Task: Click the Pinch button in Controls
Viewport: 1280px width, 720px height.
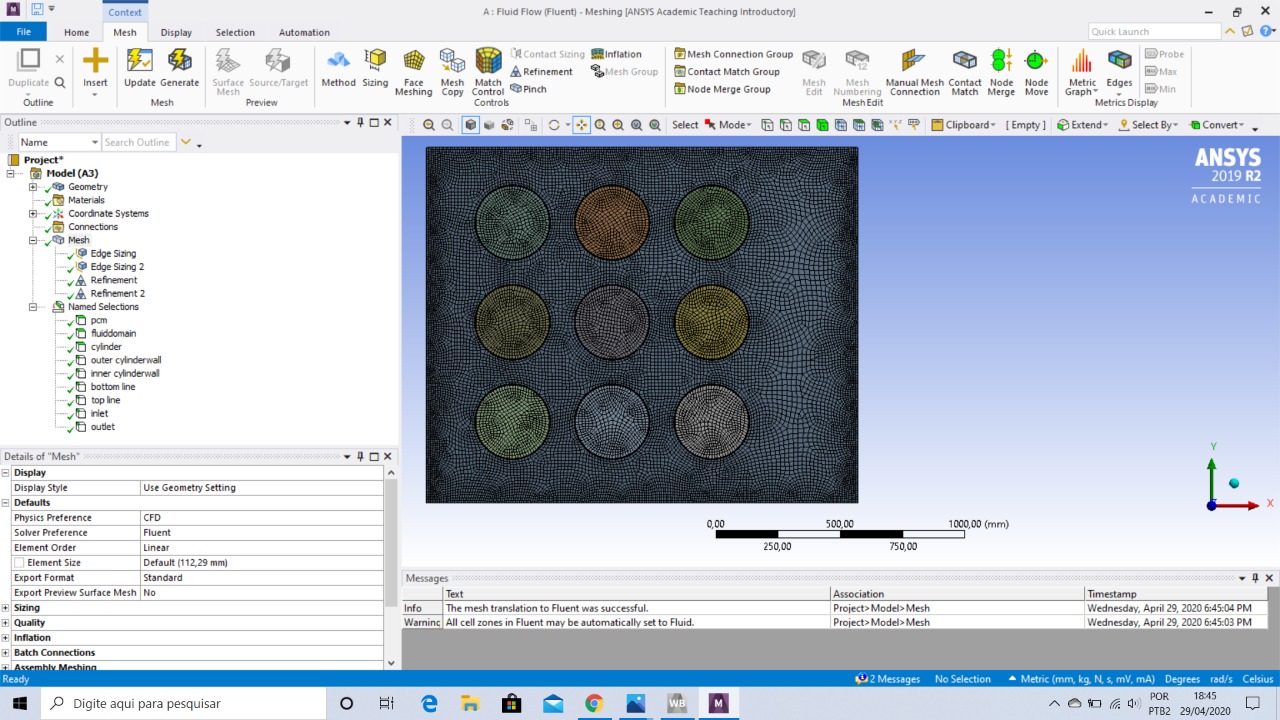Action: [528, 89]
